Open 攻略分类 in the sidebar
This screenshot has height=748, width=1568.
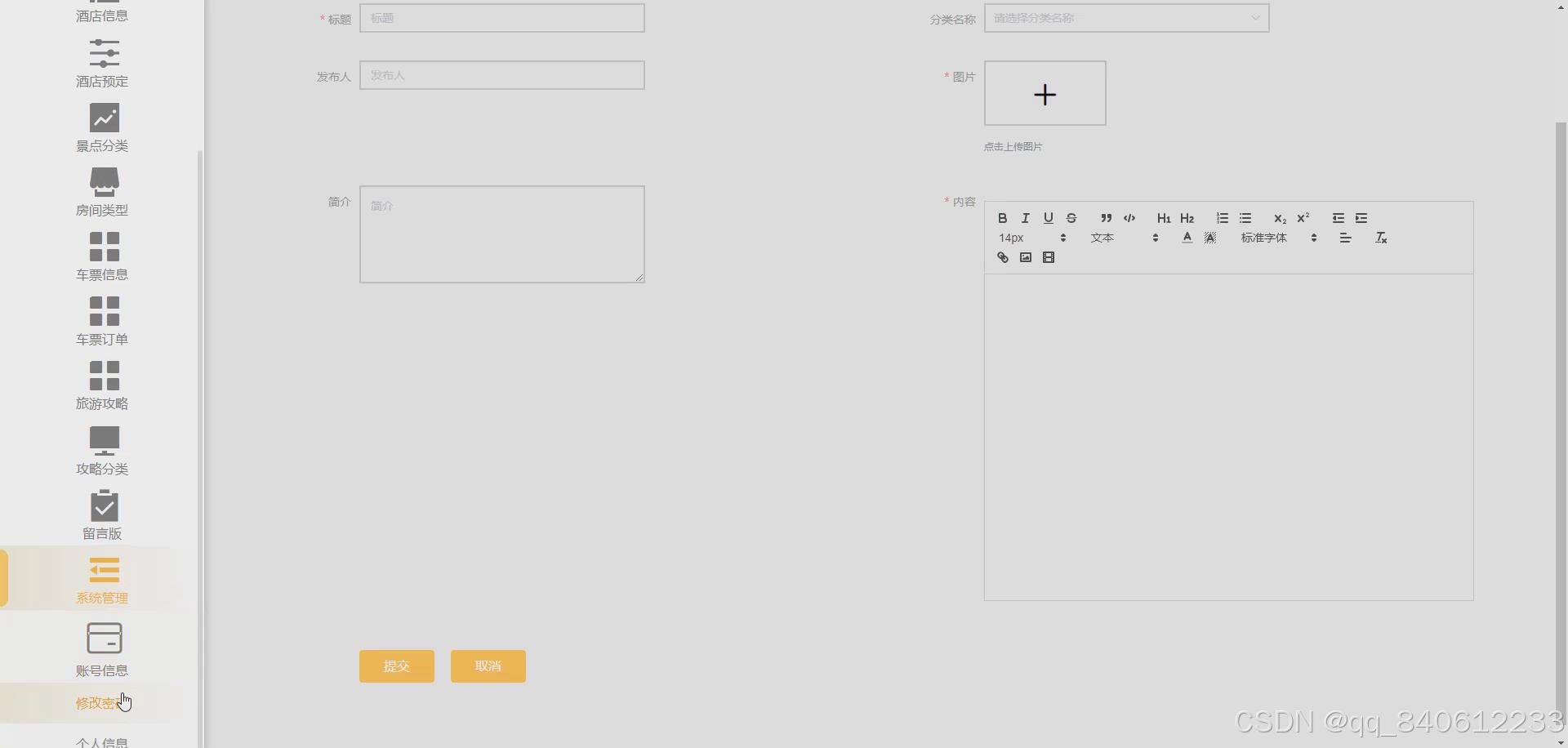(102, 452)
